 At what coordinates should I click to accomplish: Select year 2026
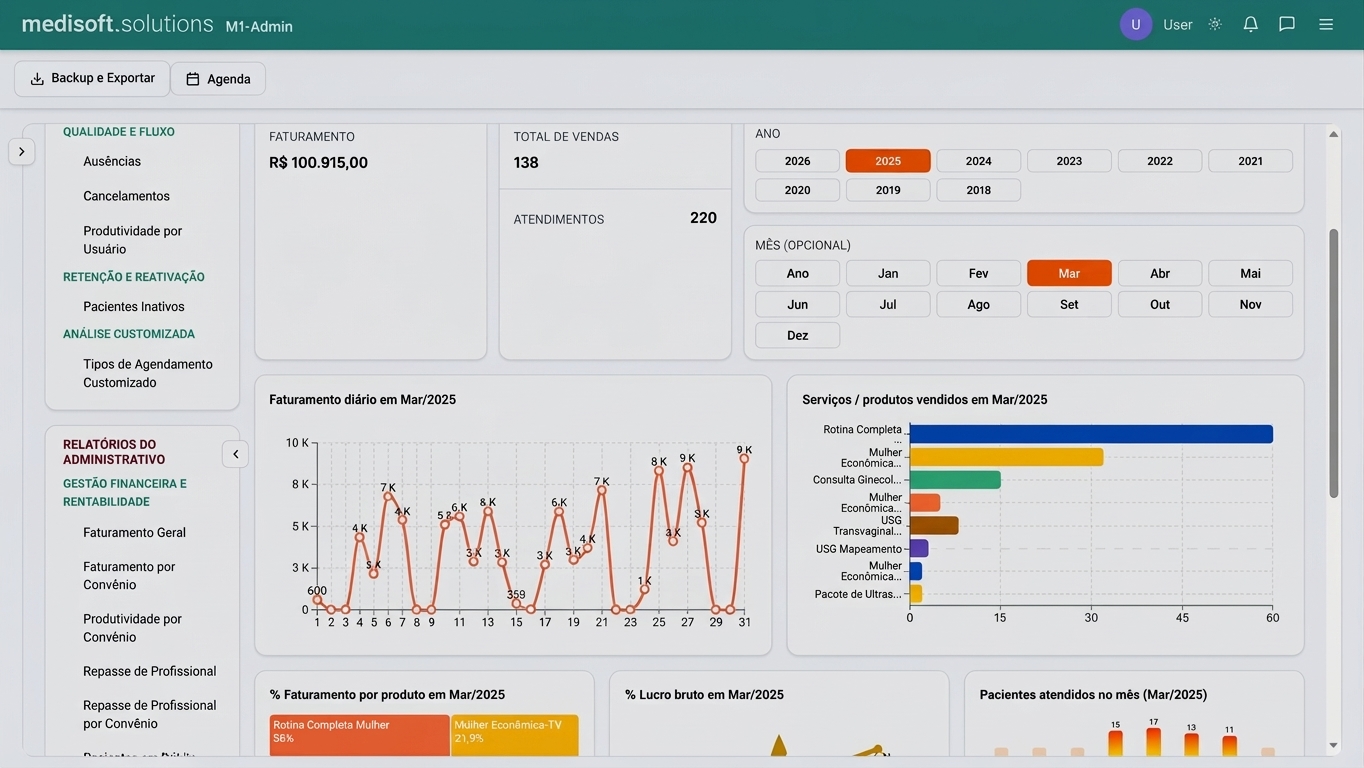click(x=798, y=161)
